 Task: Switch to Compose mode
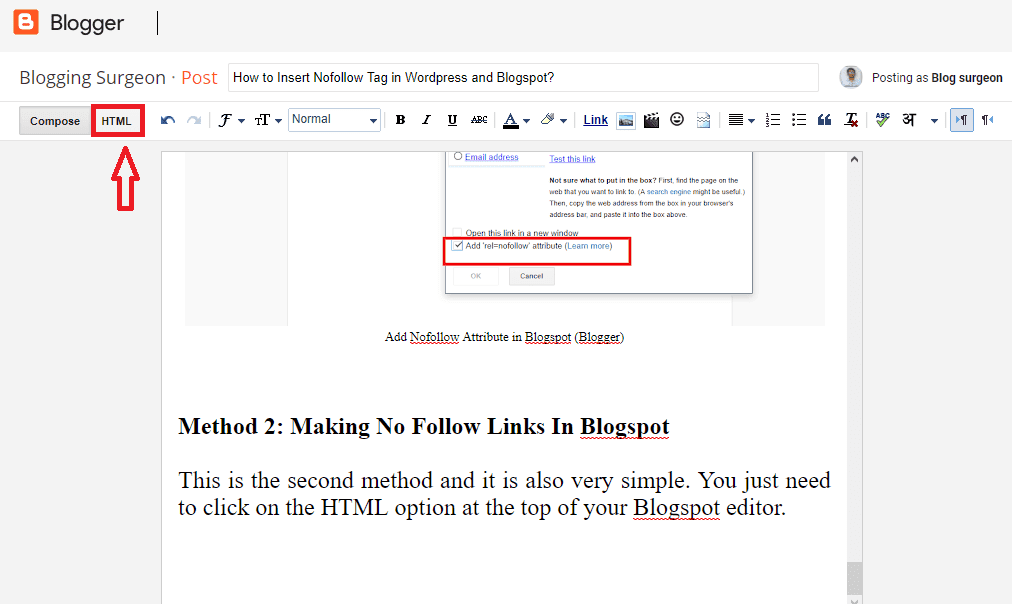(55, 121)
